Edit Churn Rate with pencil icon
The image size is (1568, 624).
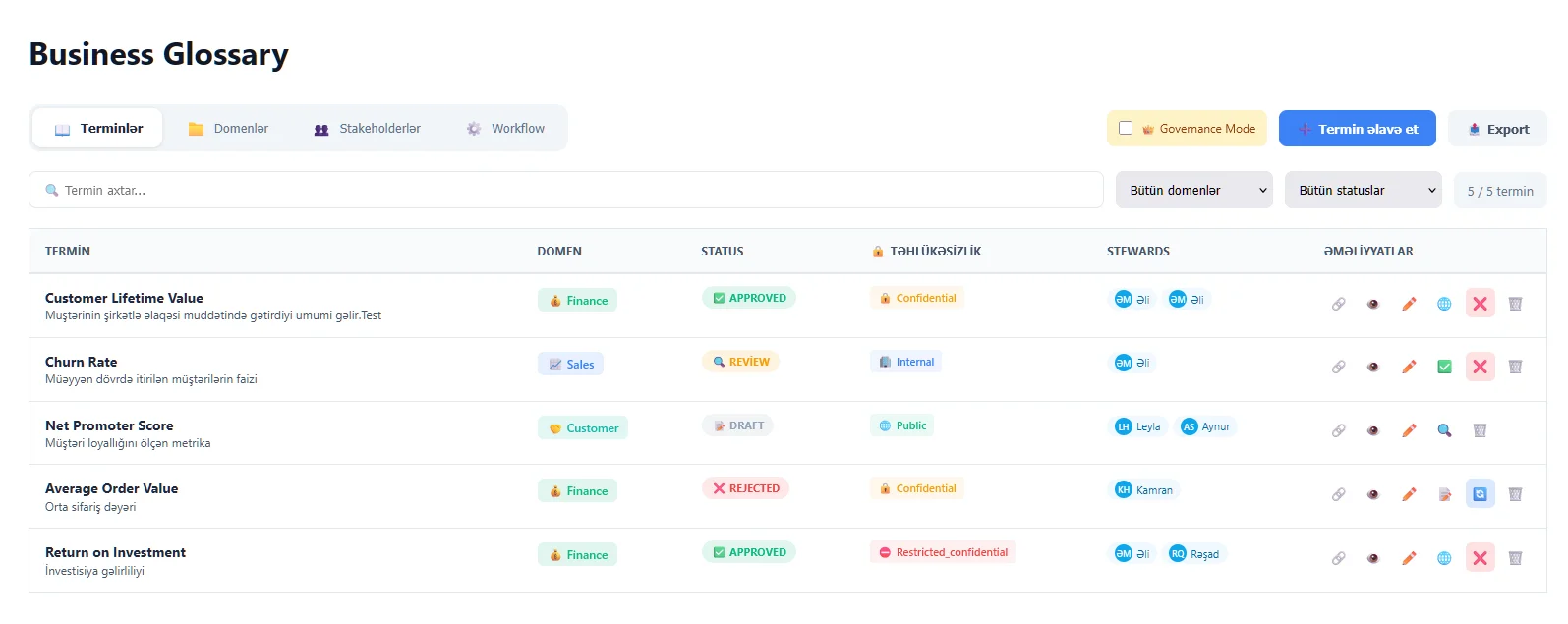[x=1409, y=367]
